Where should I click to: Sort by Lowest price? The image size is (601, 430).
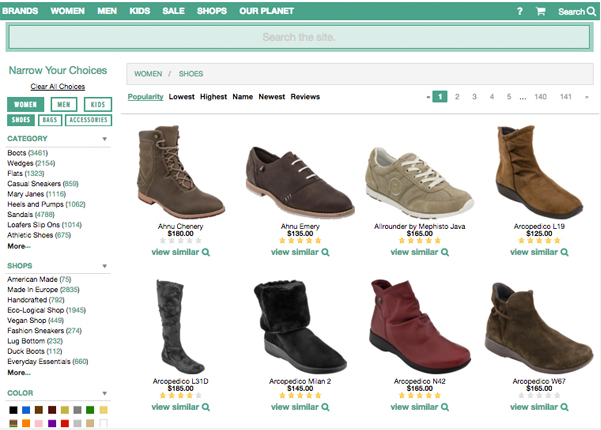[182, 97]
